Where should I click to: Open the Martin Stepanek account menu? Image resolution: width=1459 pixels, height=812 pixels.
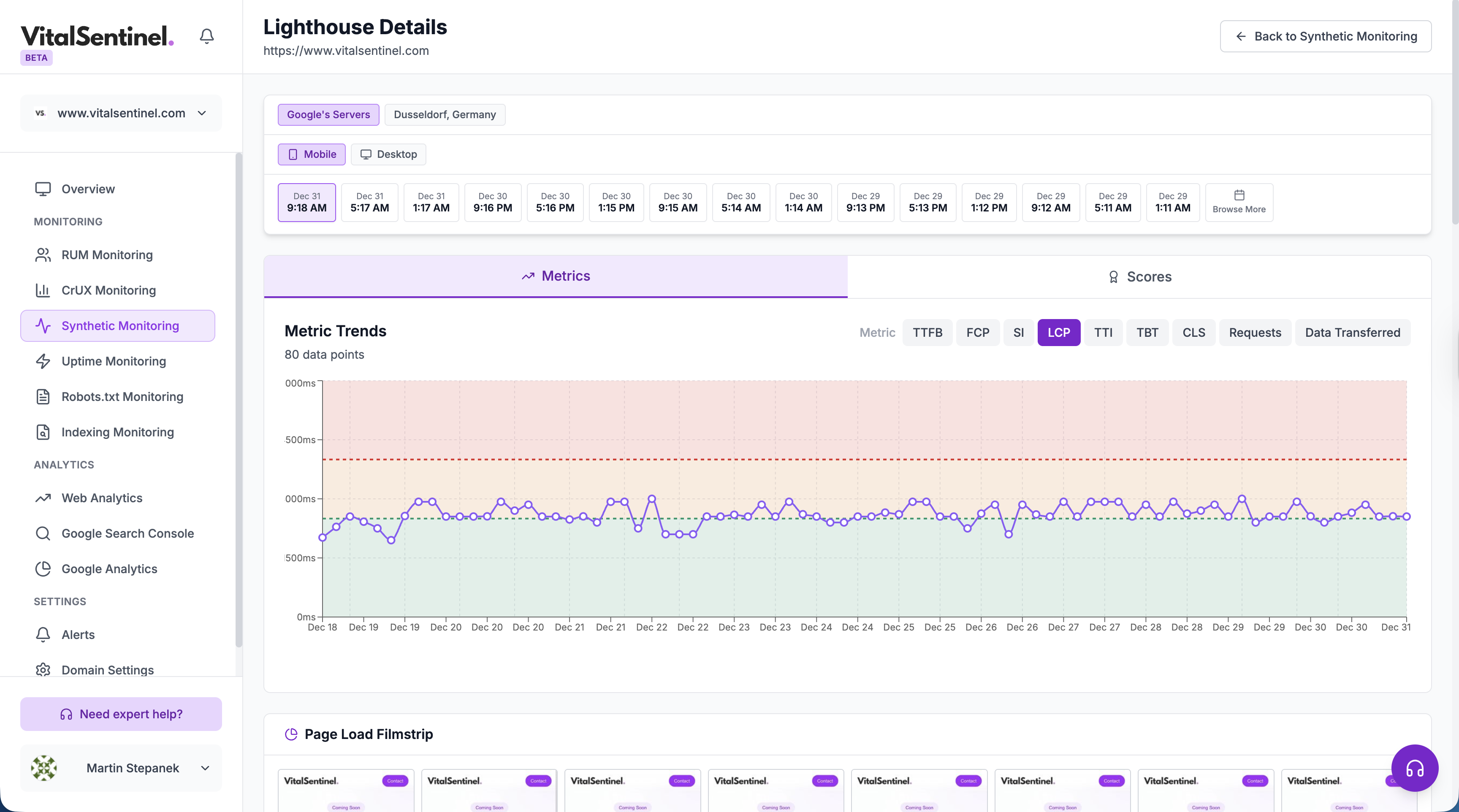click(121, 768)
